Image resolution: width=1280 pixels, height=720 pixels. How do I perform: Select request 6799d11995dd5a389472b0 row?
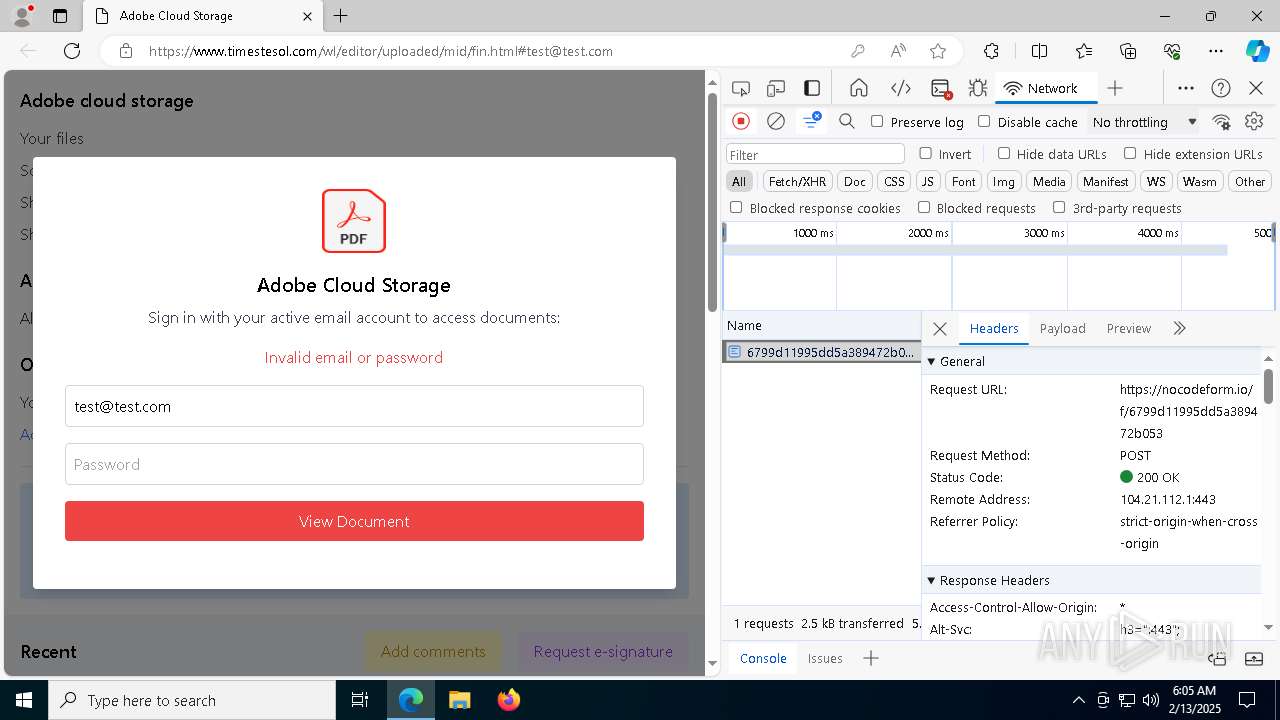[x=822, y=352]
